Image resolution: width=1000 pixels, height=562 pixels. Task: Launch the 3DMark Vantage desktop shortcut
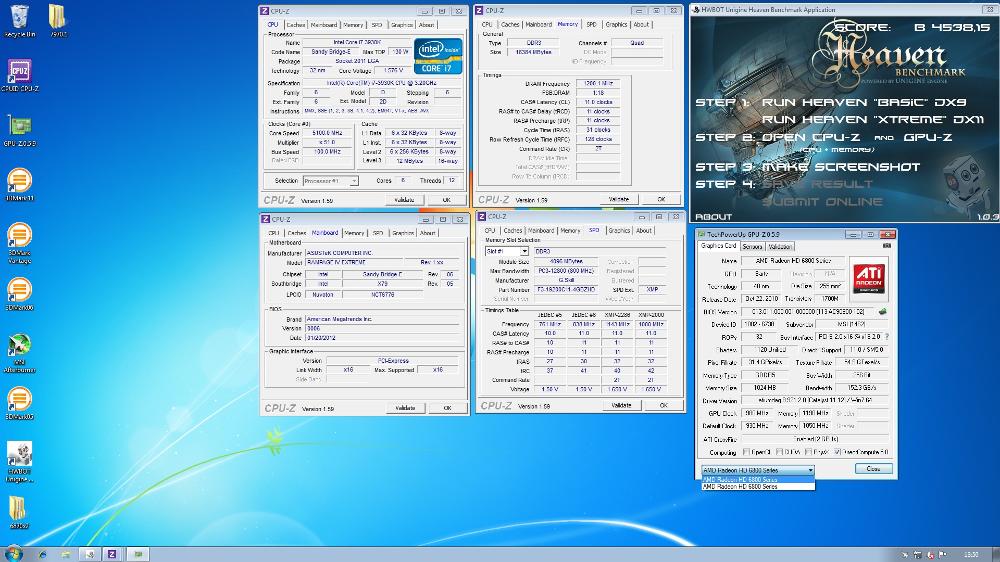coord(19,243)
